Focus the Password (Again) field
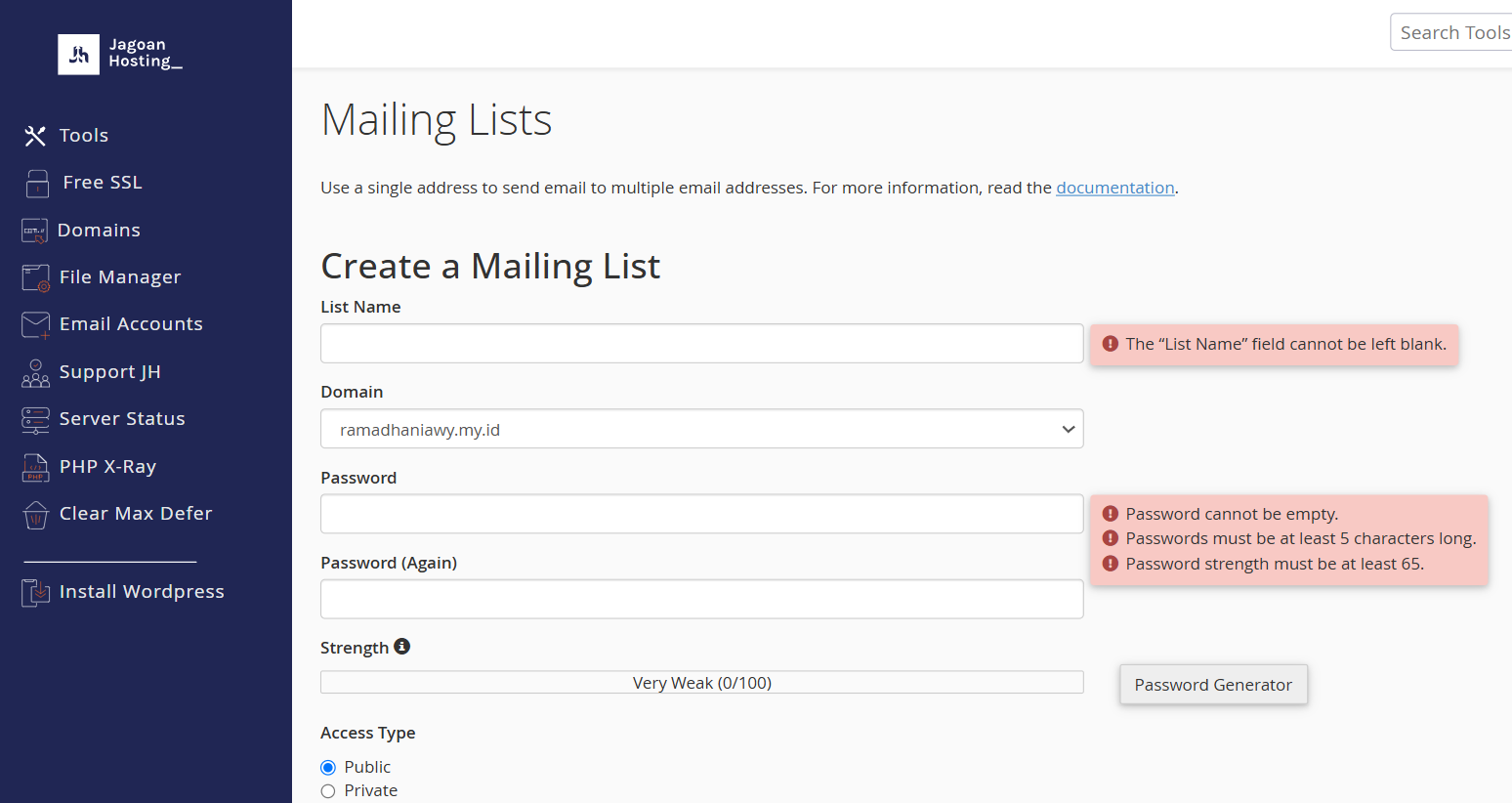 701,599
